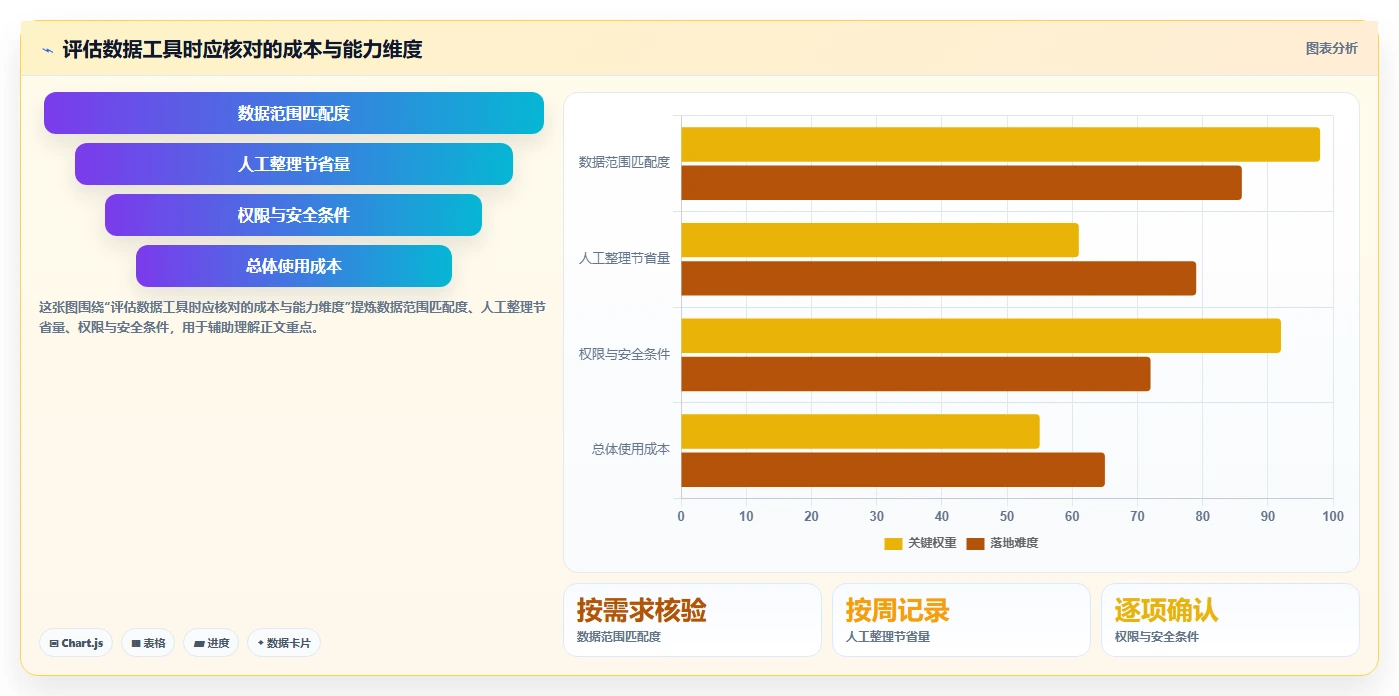Click the brown 落地难度 bar for 权限与安全条件
Viewport: 1399px width, 696px height.
click(916, 374)
